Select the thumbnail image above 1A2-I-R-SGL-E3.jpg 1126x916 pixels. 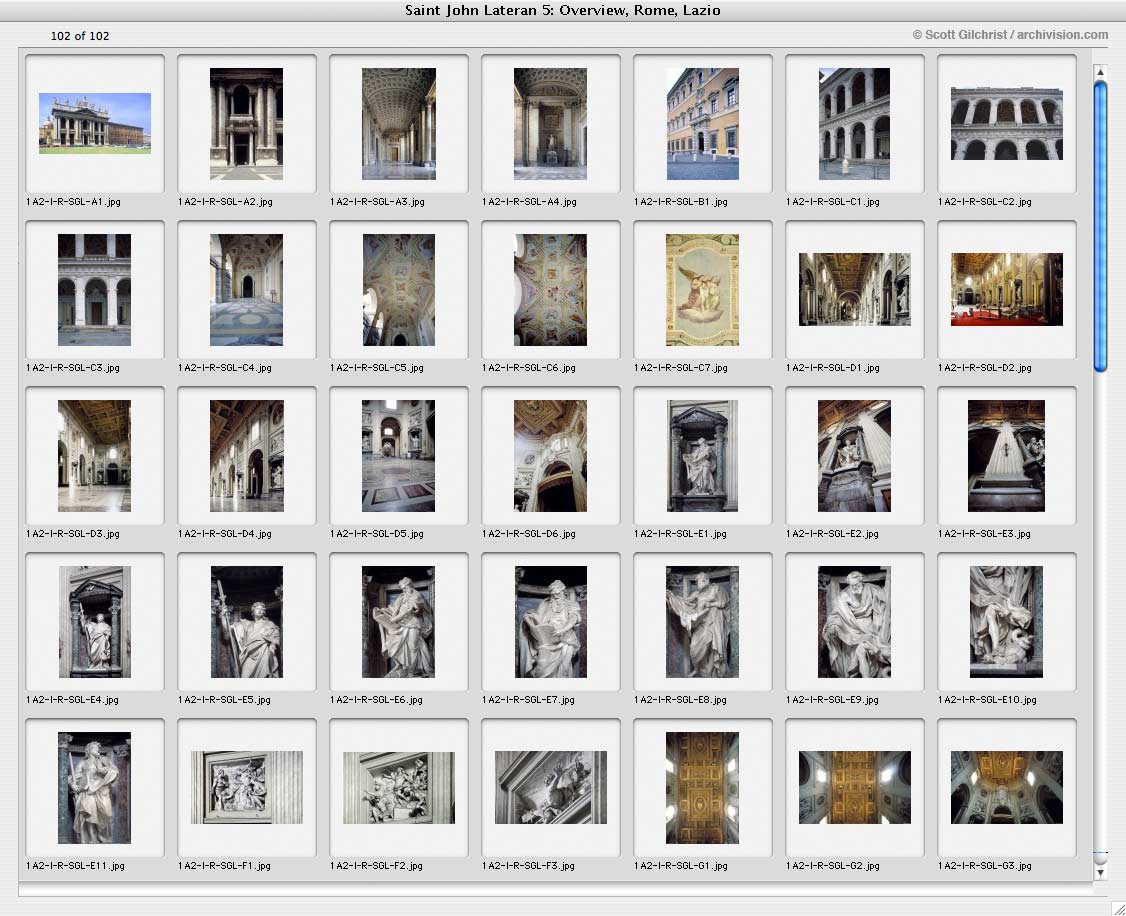point(1006,456)
